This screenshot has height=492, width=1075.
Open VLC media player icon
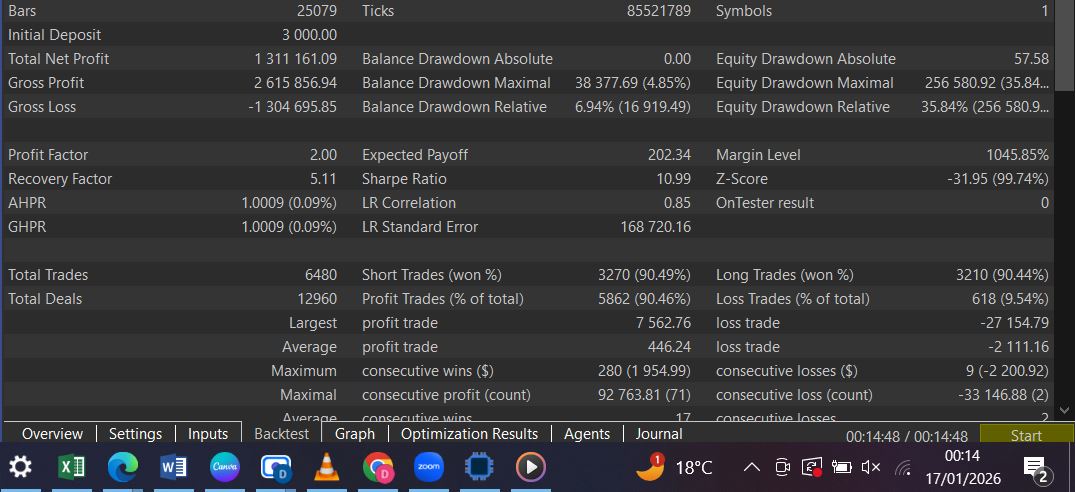tap(326, 467)
